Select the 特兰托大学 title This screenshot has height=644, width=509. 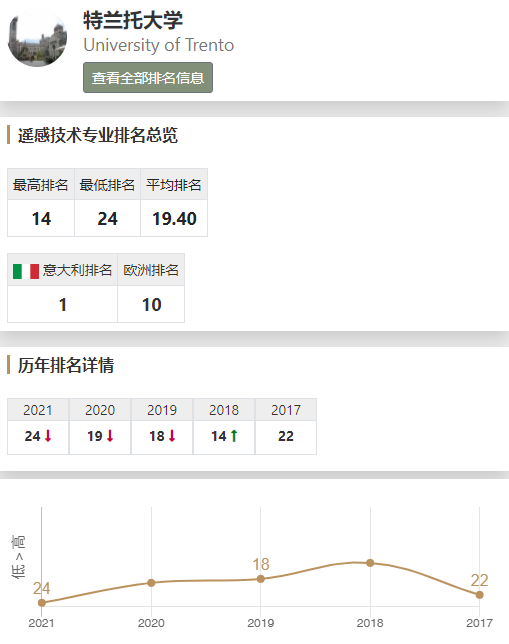coord(133,20)
